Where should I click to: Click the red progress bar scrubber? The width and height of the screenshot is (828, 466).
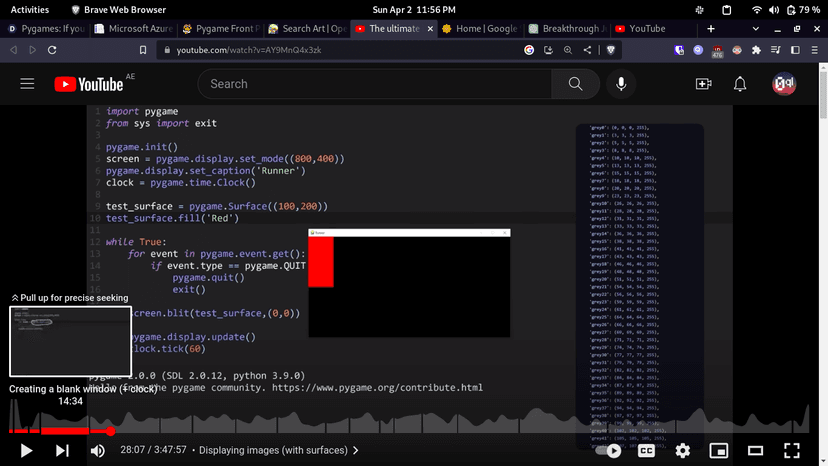pyautogui.click(x=111, y=431)
